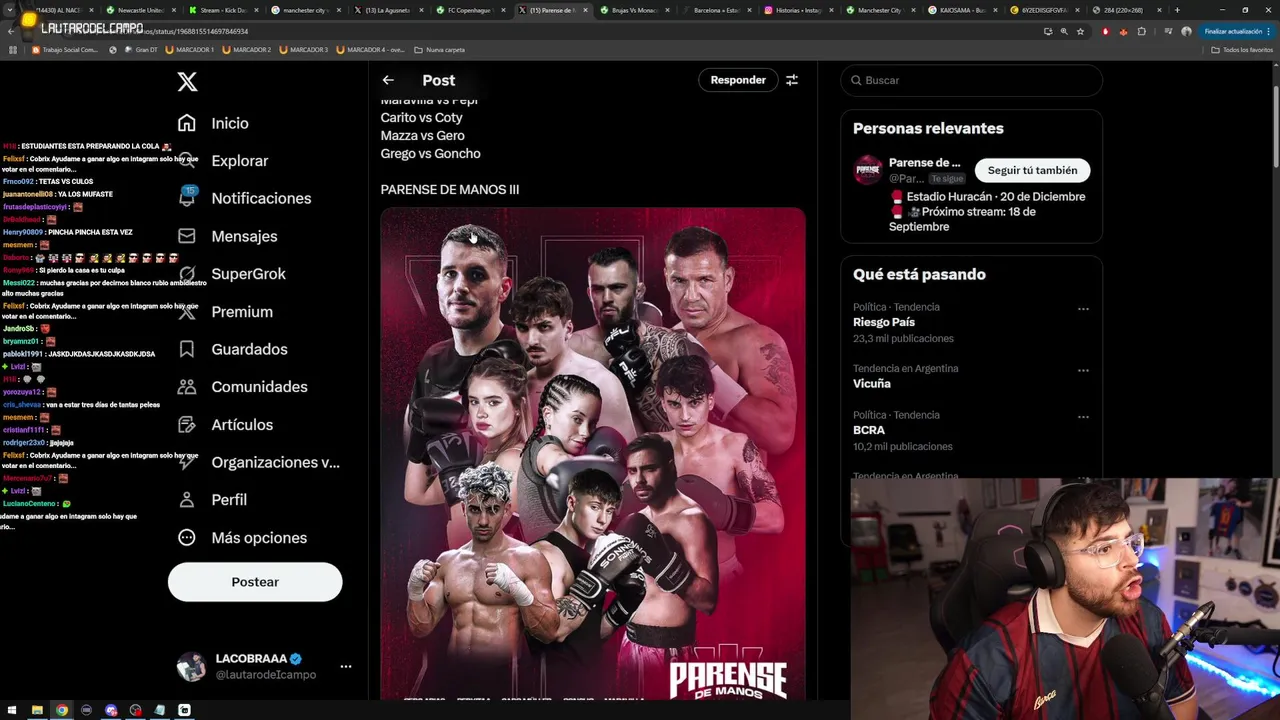Click the Parense de Manos avatar

[x=868, y=170]
